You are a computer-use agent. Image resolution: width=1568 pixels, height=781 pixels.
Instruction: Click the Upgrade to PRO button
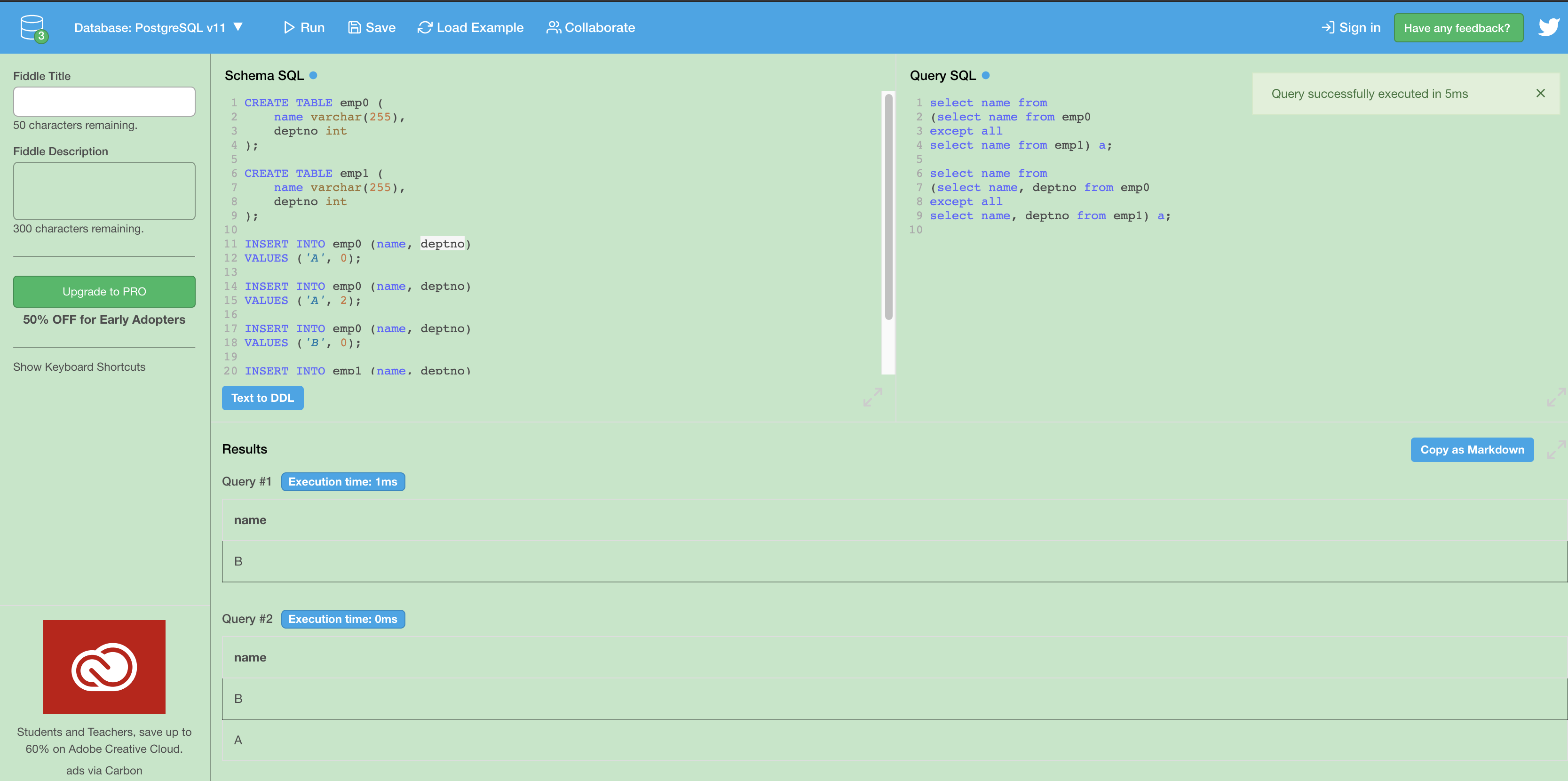click(x=104, y=292)
